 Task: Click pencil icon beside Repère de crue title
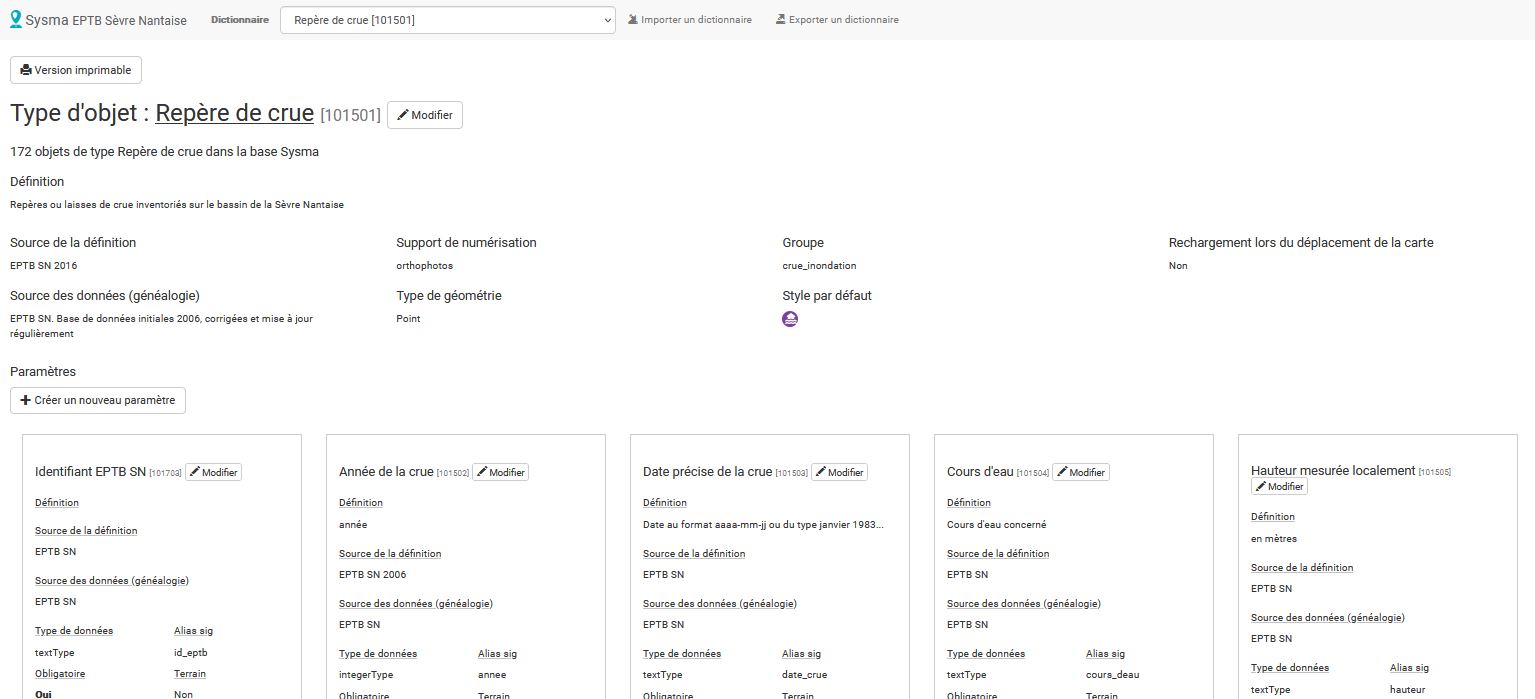pyautogui.click(x=403, y=115)
